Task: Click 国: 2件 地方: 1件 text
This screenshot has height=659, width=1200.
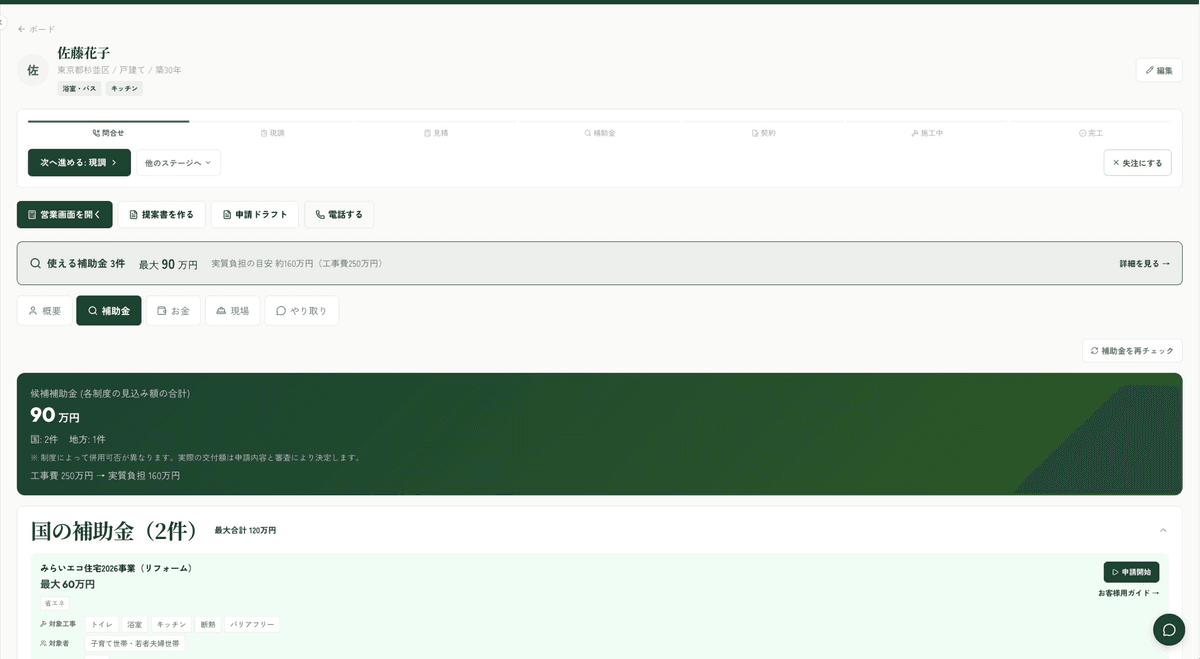Action: coord(68,439)
